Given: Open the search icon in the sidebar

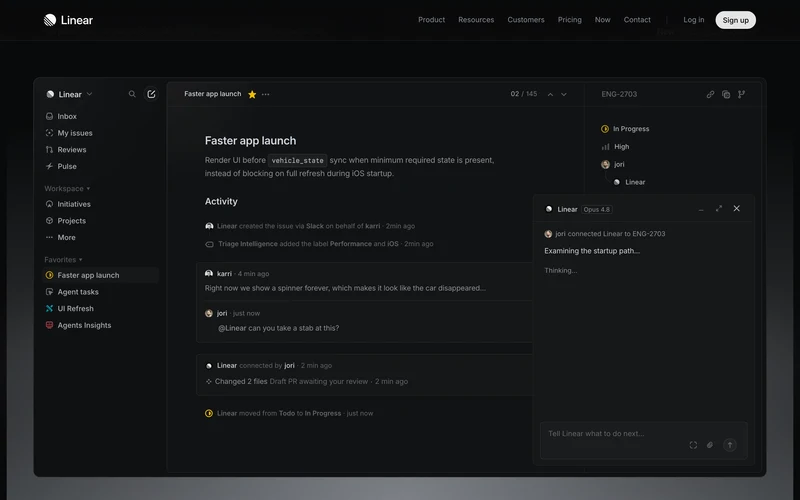Looking at the screenshot, I should point(132,94).
